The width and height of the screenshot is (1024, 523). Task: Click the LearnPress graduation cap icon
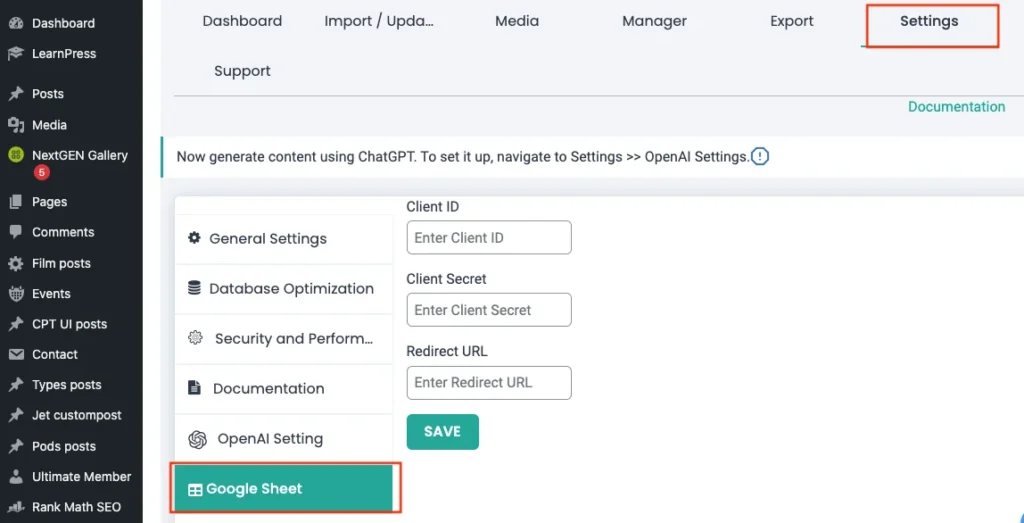click(x=16, y=54)
